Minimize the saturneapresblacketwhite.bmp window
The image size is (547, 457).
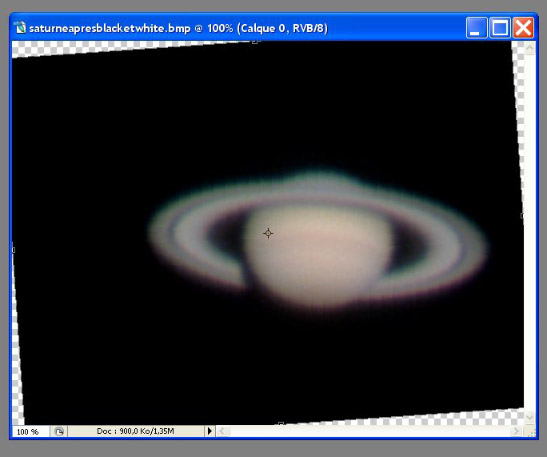click(476, 28)
